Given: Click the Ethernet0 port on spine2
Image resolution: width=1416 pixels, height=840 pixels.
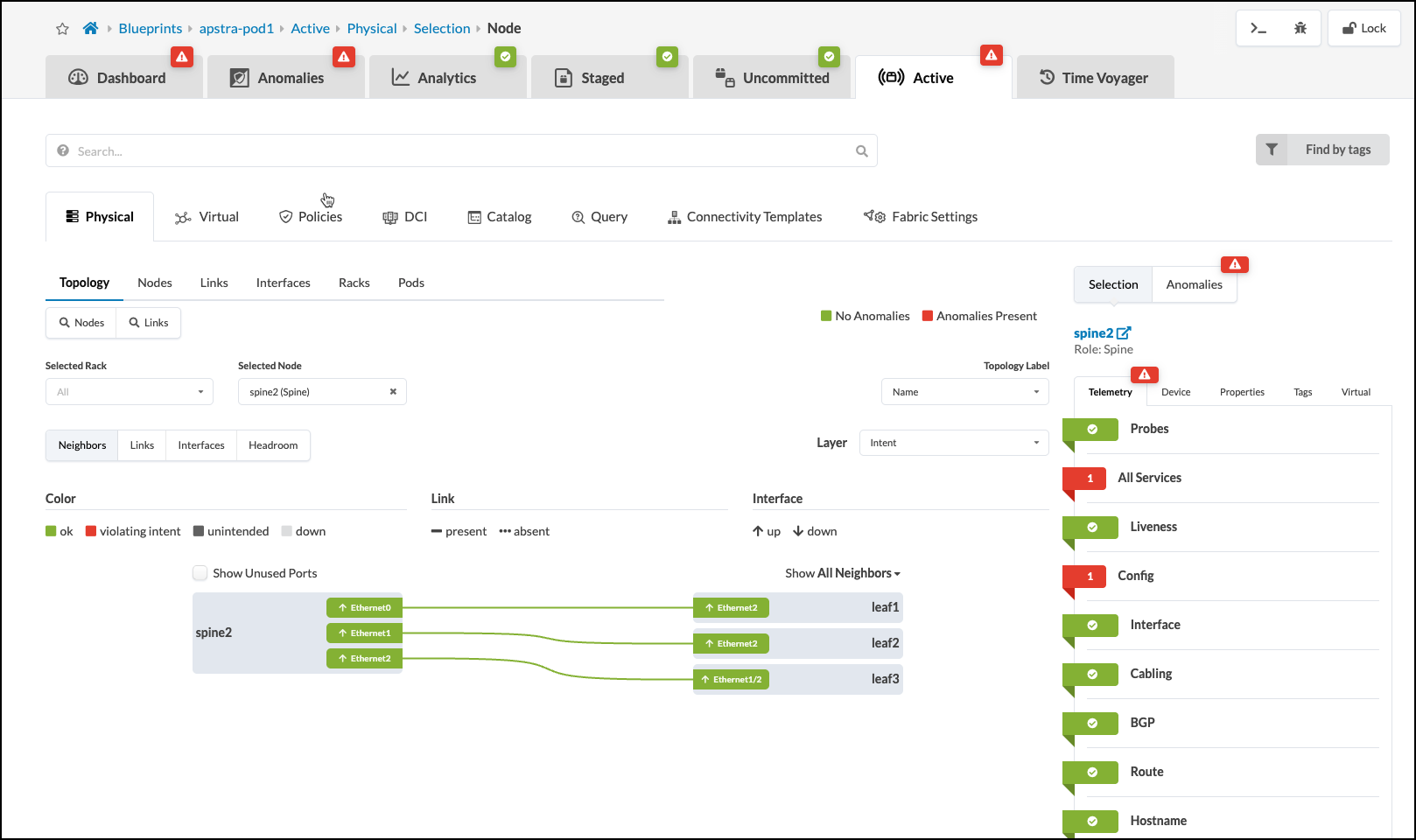Looking at the screenshot, I should tap(364, 607).
